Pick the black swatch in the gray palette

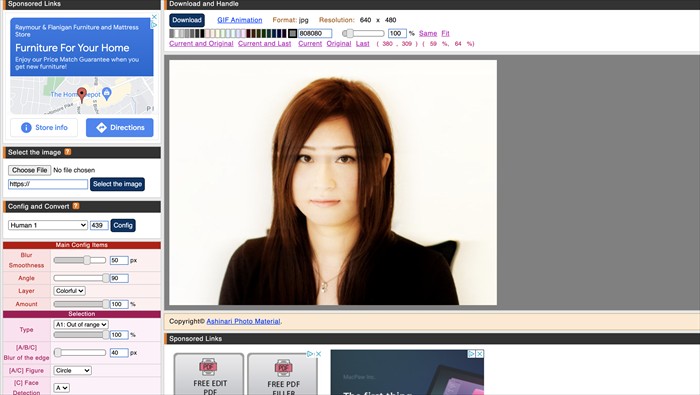[x=202, y=33]
